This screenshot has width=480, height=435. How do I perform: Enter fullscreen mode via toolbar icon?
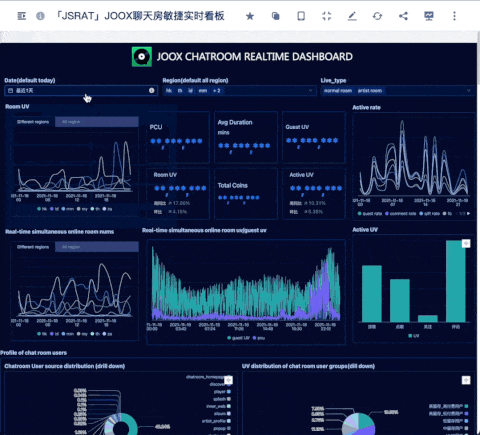327,16
